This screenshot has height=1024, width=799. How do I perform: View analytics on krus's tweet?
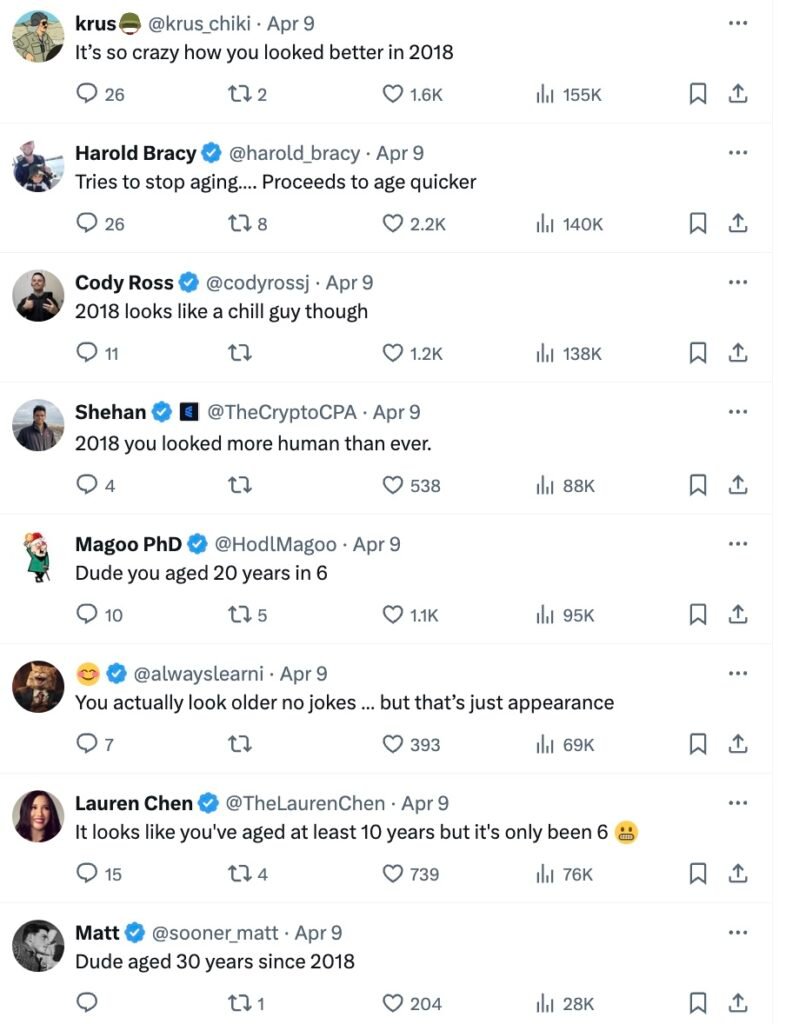[x=545, y=94]
